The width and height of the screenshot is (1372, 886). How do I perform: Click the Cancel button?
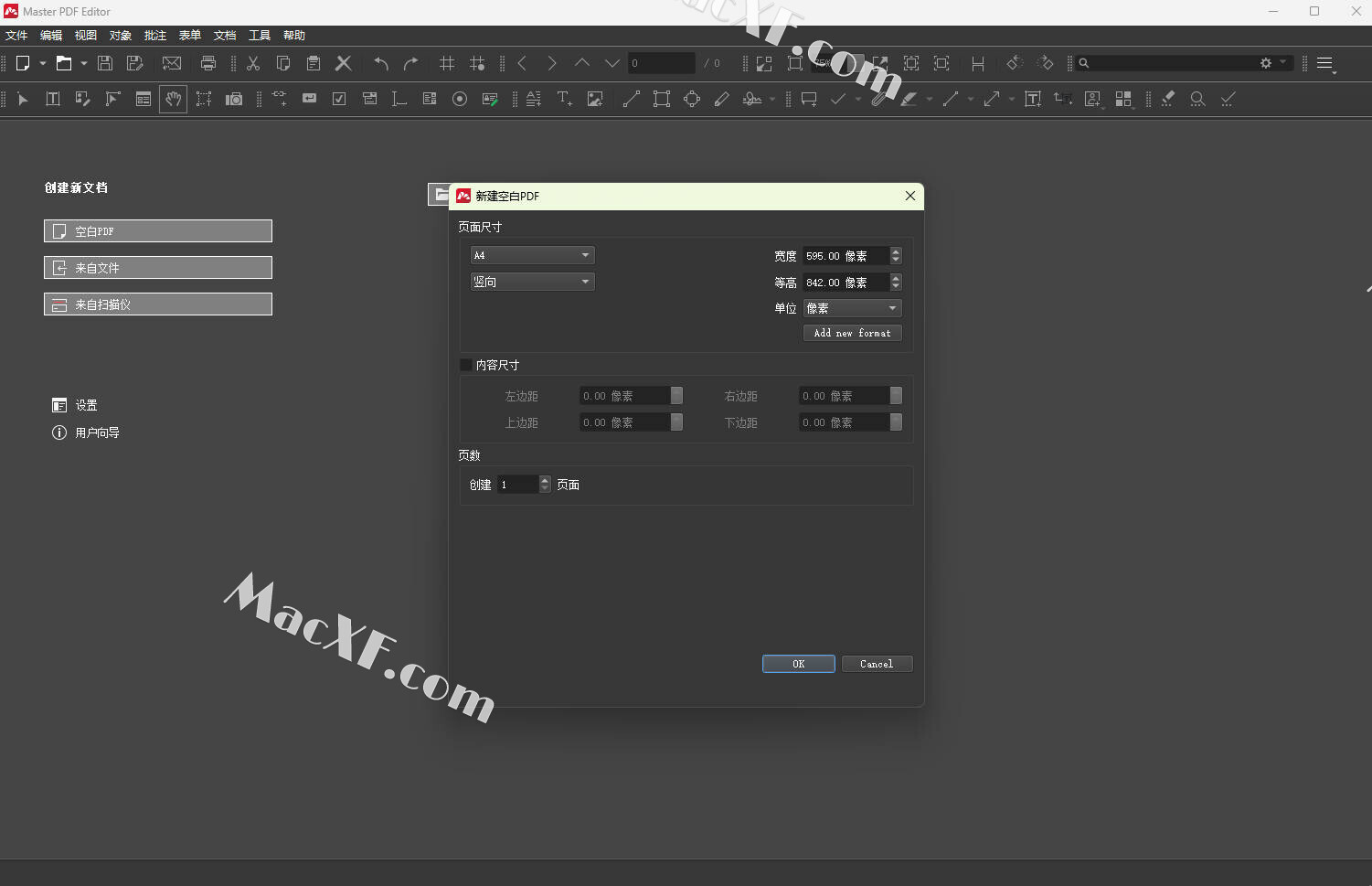(877, 664)
